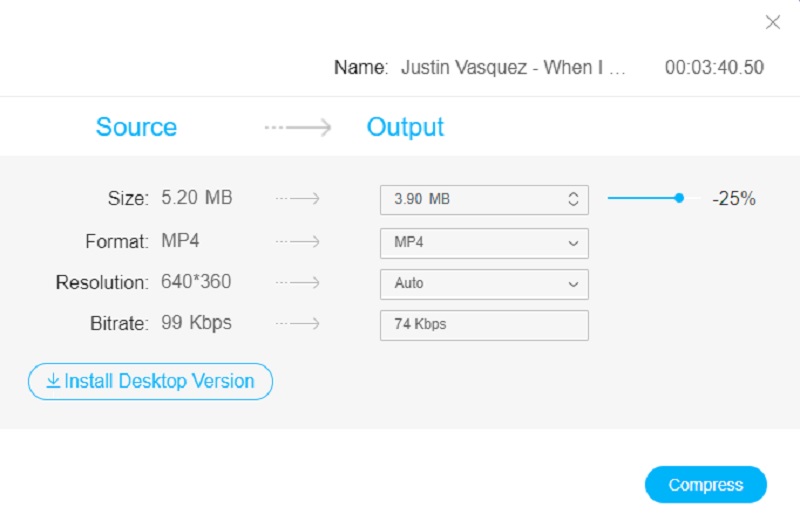Click the file name Justin Vasquez text
Screen dimensions: 800x521
513,68
